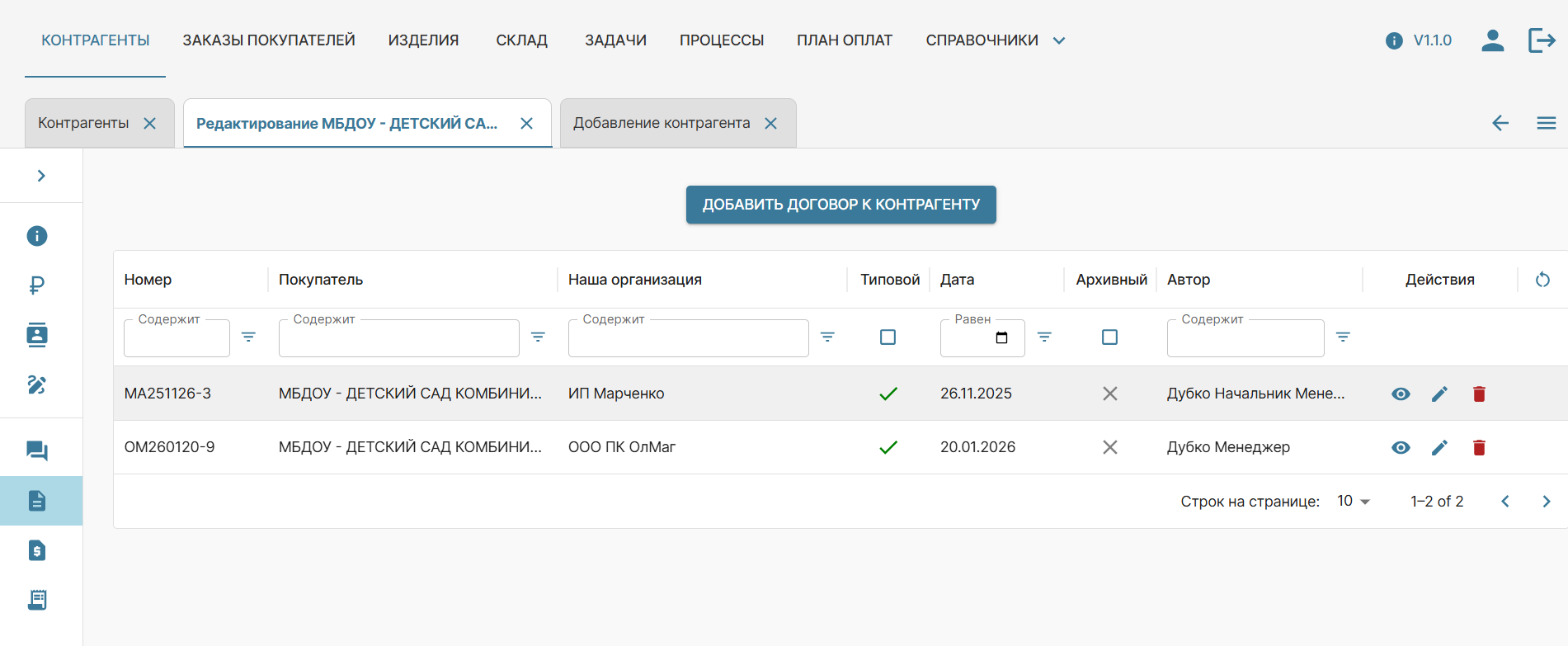This screenshot has width=1568, height=646.
Task: Click the info sidebar icon
Action: click(37, 236)
